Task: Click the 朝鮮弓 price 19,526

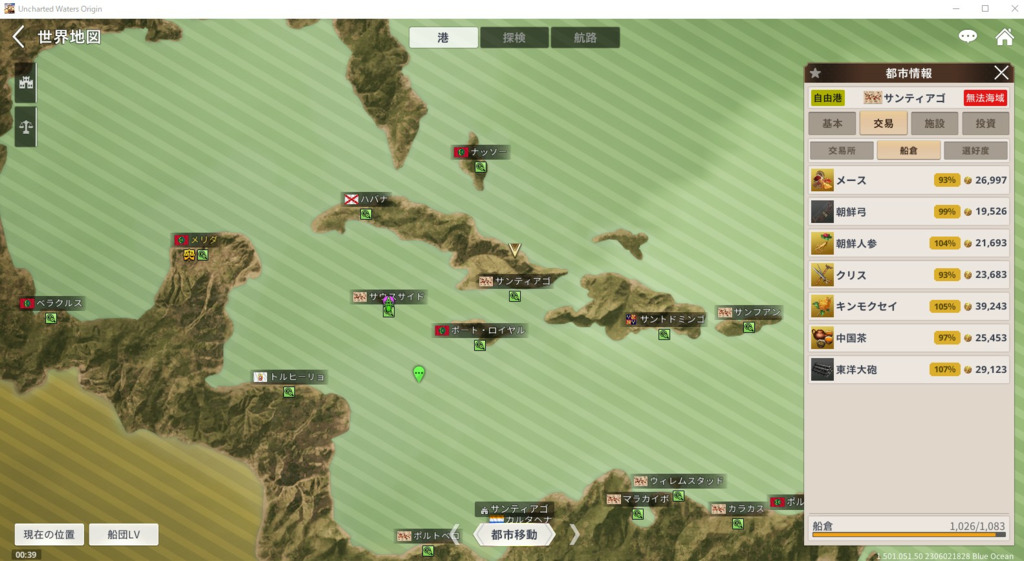Action: tap(991, 212)
